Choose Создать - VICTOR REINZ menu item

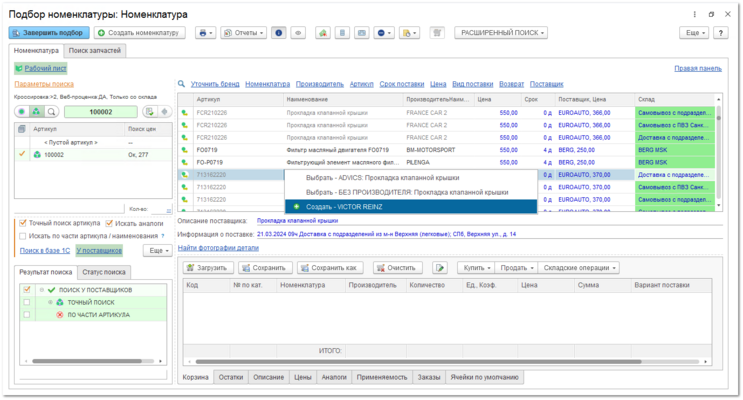(411, 207)
